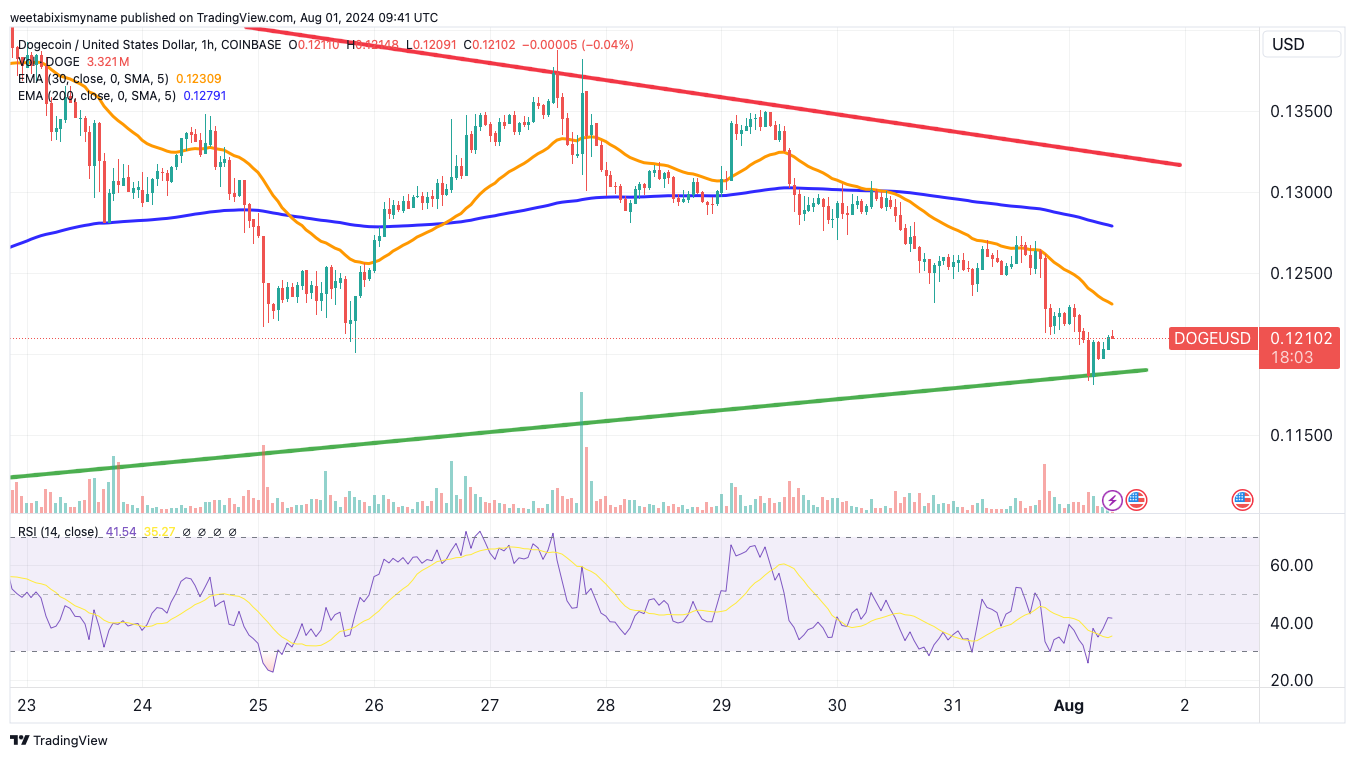Click the US flag event icon beside lightning bolt
This screenshot has width=1355, height=758.
tap(1137, 500)
